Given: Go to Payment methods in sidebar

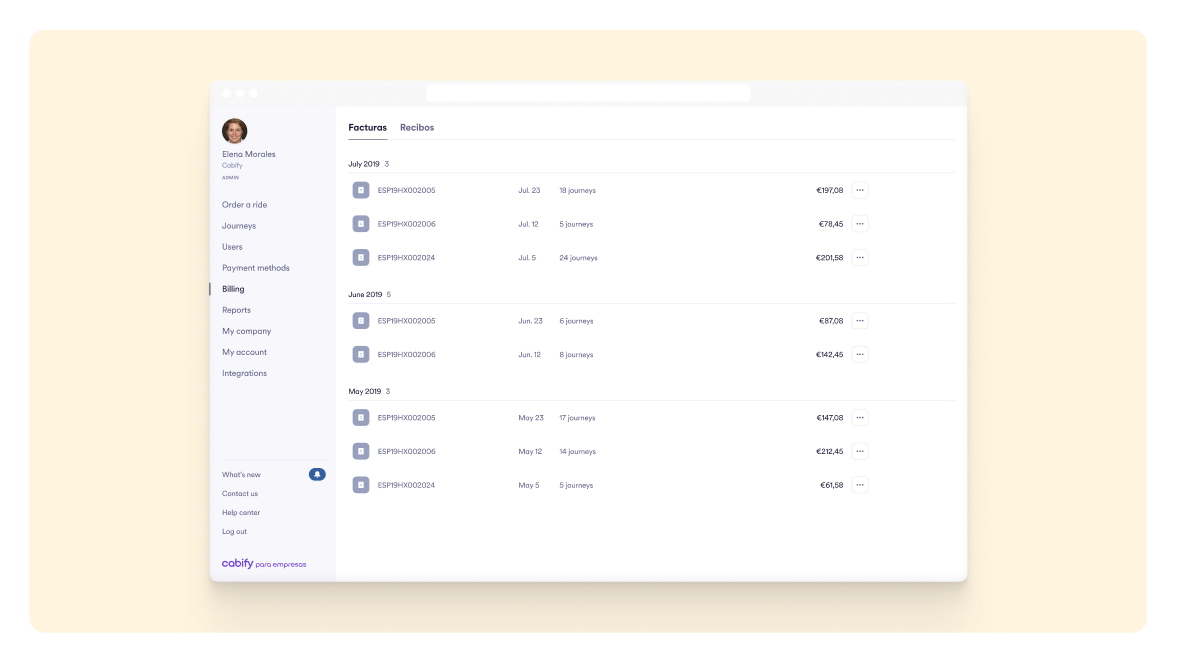Looking at the screenshot, I should [256, 268].
